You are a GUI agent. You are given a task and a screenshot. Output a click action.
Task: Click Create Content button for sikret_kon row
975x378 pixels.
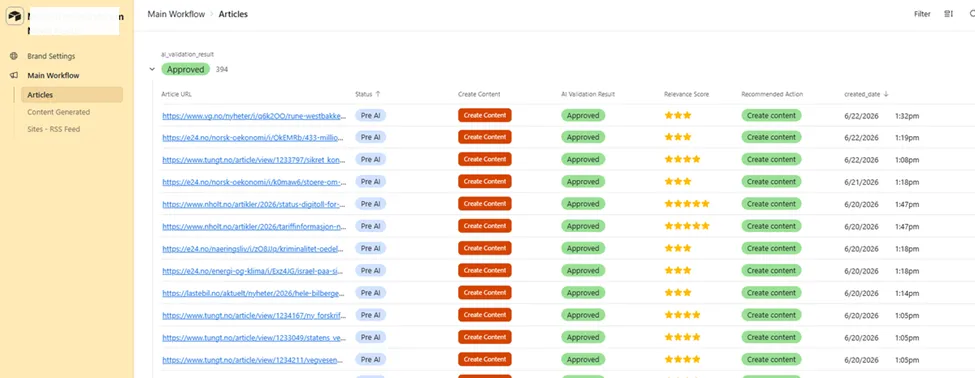(x=484, y=159)
